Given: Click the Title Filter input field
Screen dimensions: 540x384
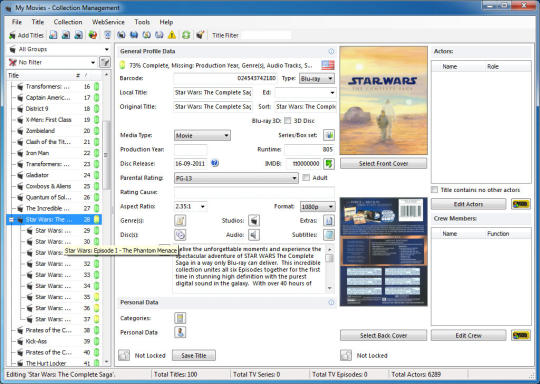Looking at the screenshot, I should pos(266,35).
